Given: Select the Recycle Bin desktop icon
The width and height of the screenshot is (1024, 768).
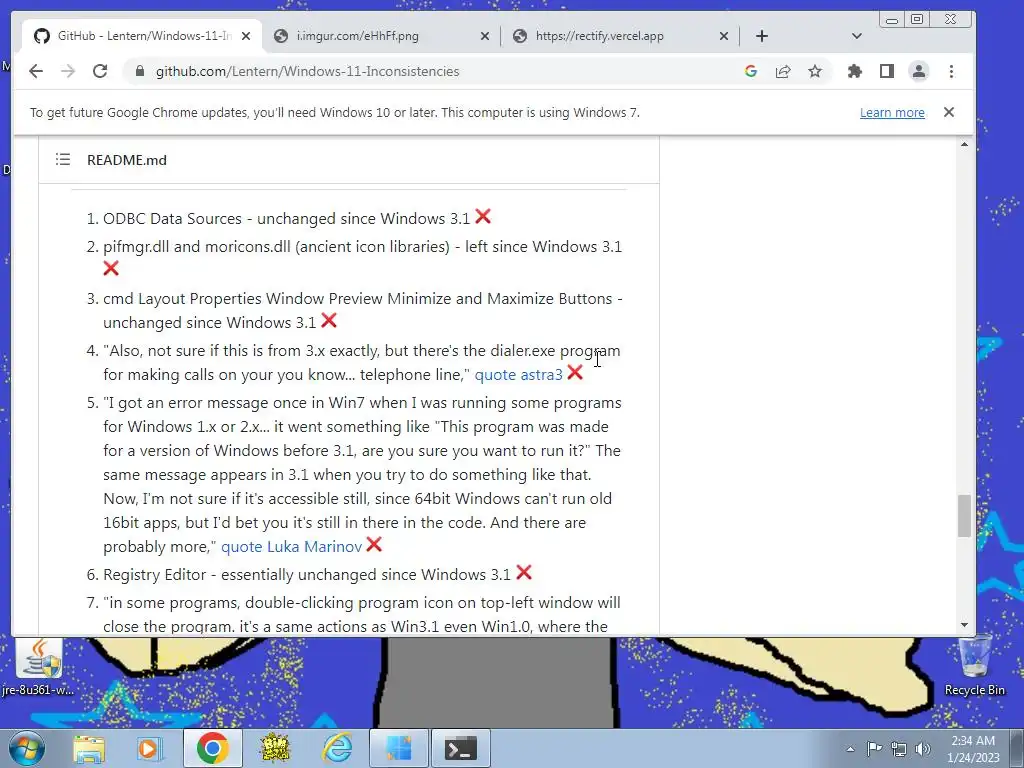Looking at the screenshot, I should coord(974,665).
